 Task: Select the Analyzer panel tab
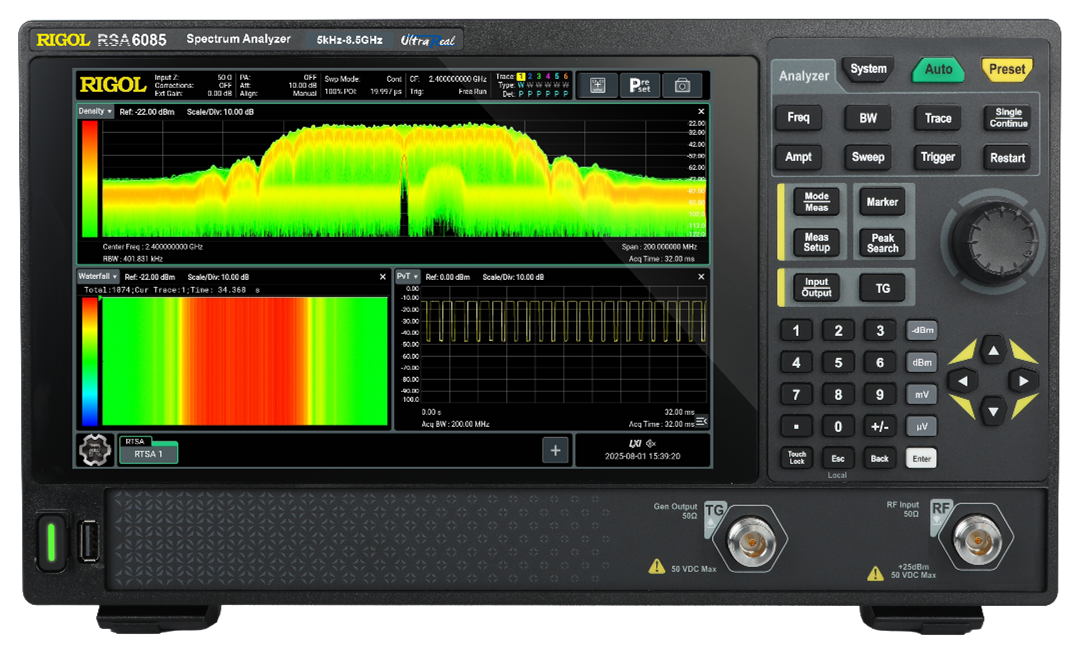[x=804, y=76]
